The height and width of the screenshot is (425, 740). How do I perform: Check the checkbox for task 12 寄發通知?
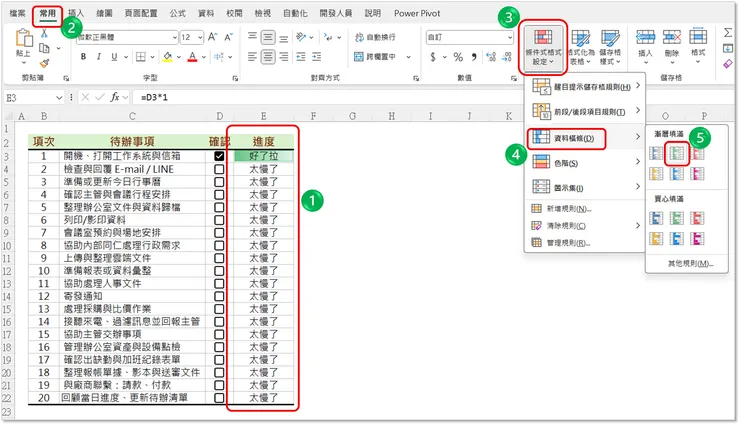pos(219,296)
